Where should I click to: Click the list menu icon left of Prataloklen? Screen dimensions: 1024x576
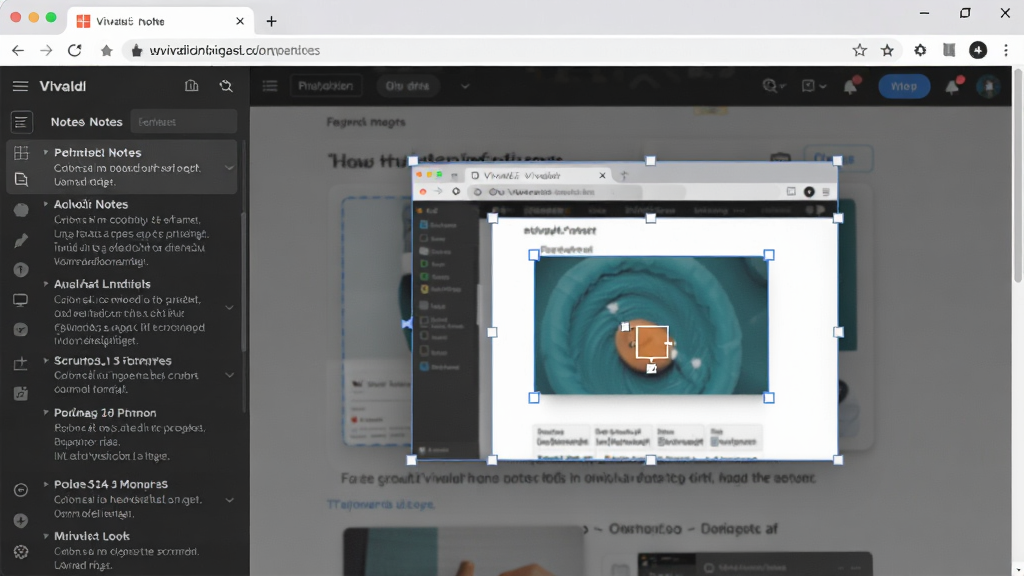pos(270,86)
